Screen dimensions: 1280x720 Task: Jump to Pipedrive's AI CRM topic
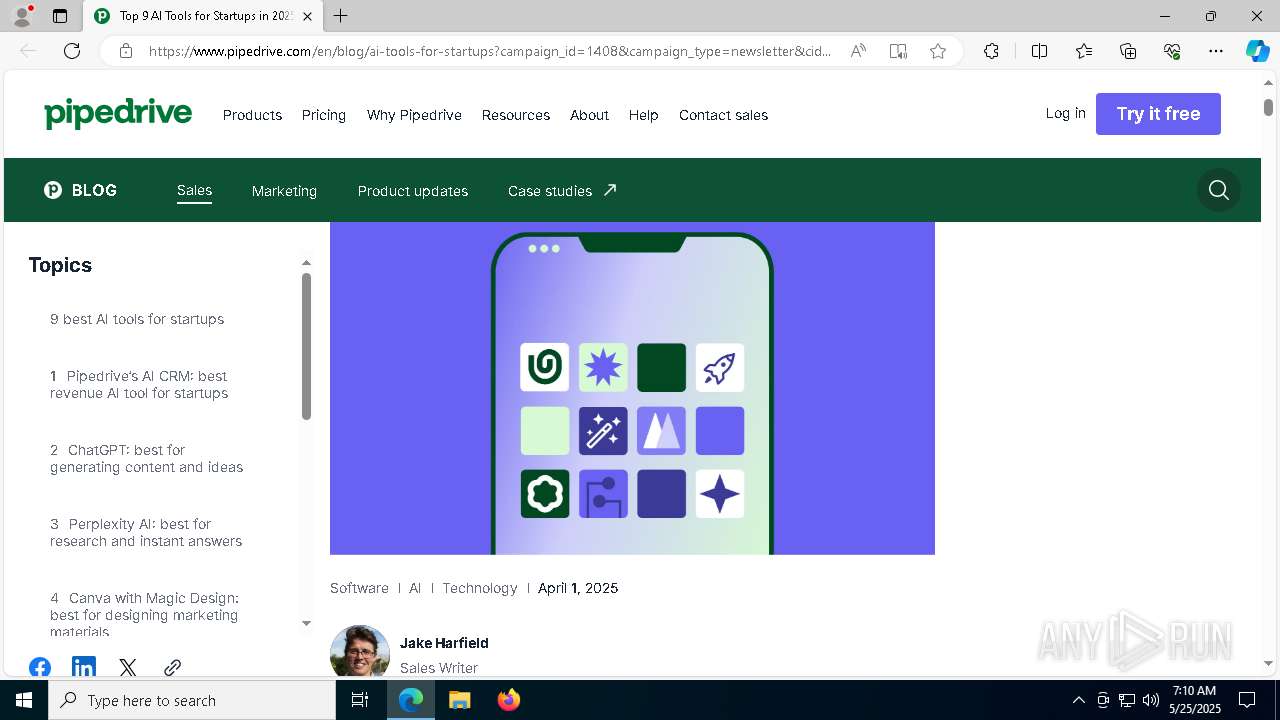pyautogui.click(x=139, y=384)
